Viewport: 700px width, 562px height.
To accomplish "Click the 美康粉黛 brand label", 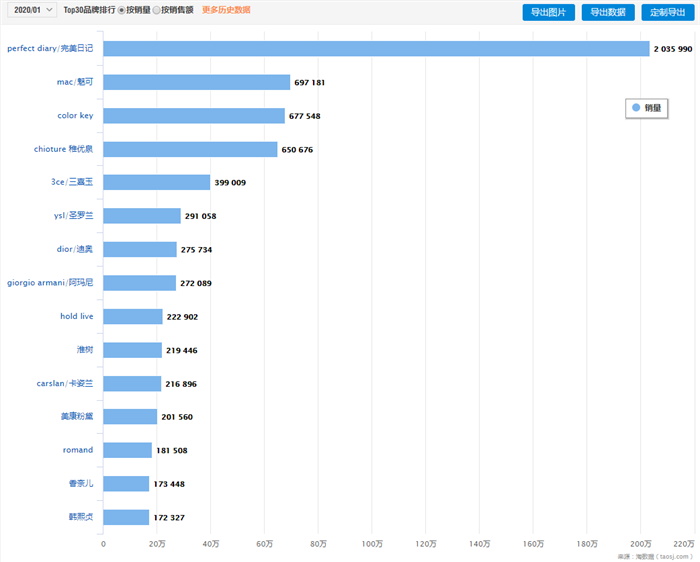I will pos(77,416).
